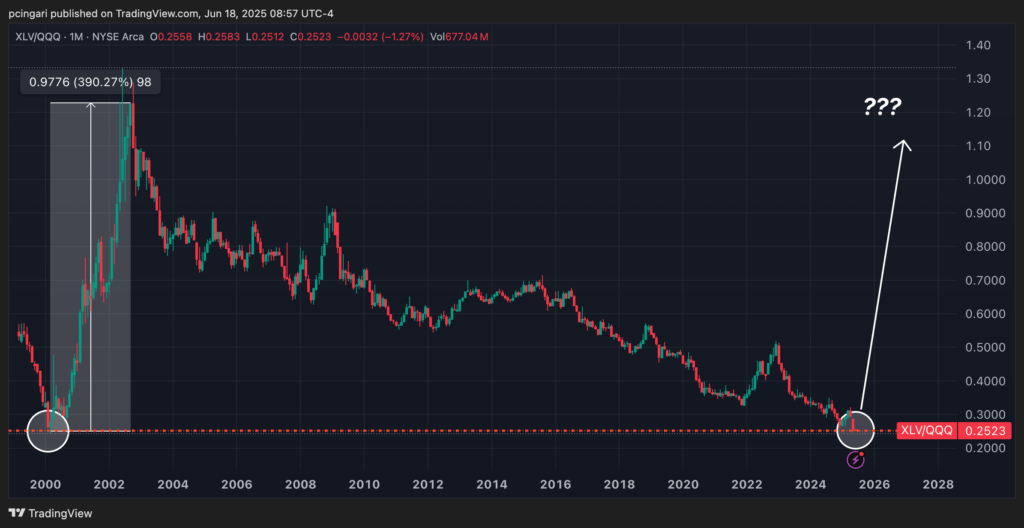
Task: Click the 2016 label on the time axis
Action: [x=555, y=486]
